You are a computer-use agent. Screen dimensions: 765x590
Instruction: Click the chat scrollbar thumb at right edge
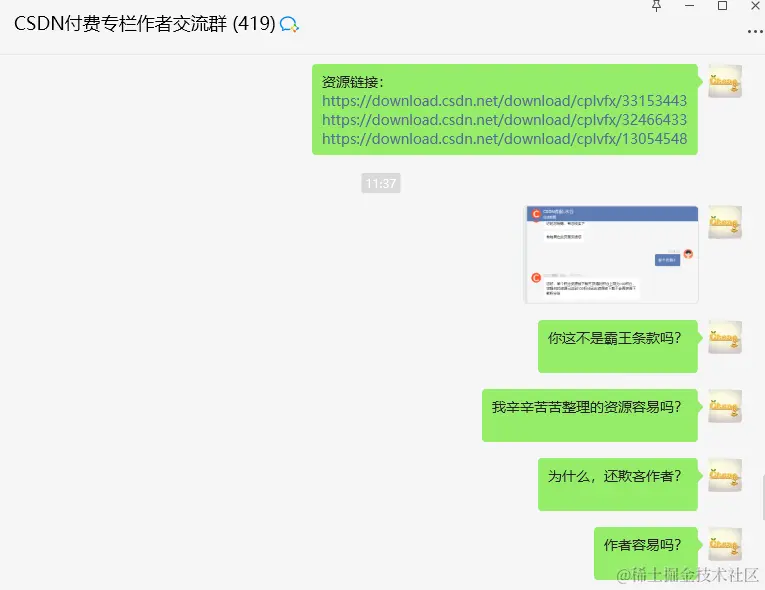[x=763, y=497]
